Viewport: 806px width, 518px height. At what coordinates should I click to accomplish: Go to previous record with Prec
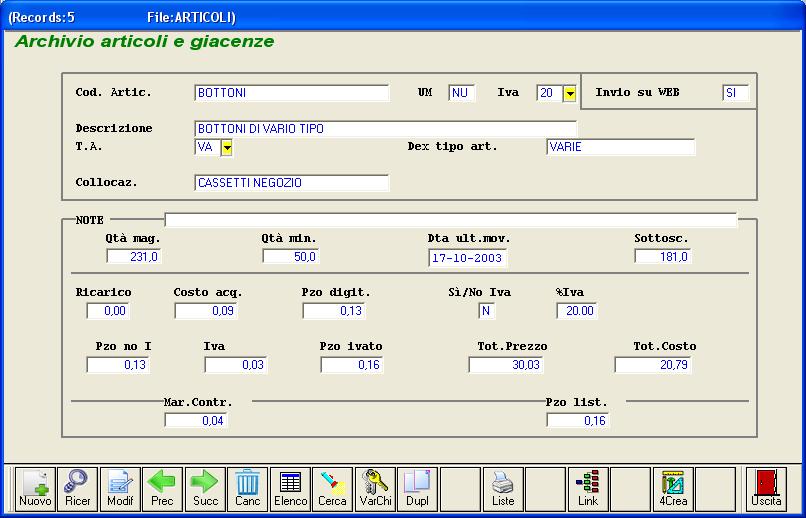pos(162,489)
